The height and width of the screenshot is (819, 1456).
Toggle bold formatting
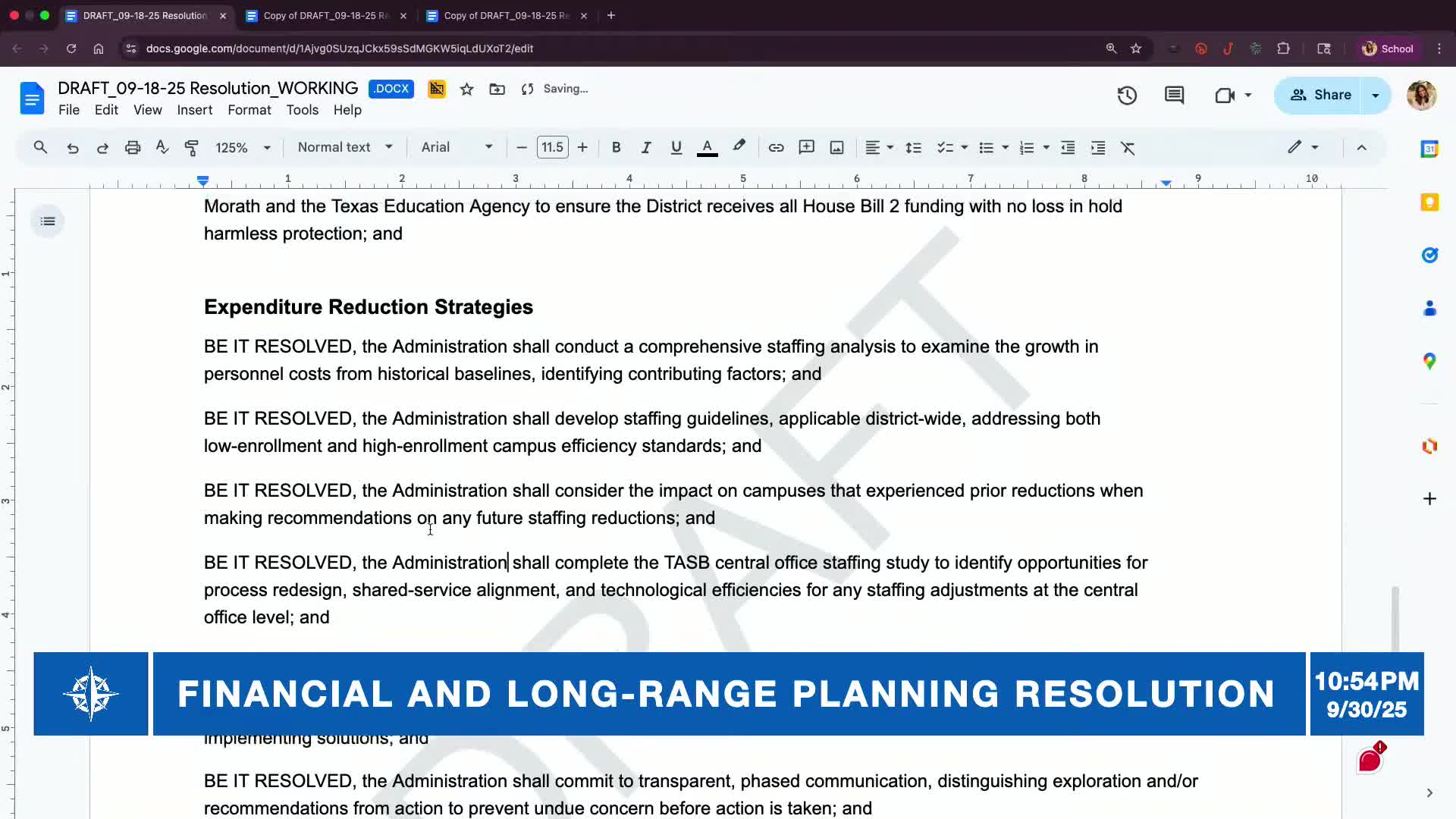616,147
